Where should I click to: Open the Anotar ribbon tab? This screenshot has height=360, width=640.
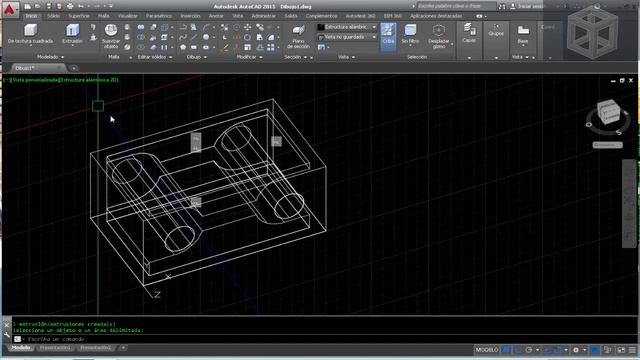click(216, 16)
